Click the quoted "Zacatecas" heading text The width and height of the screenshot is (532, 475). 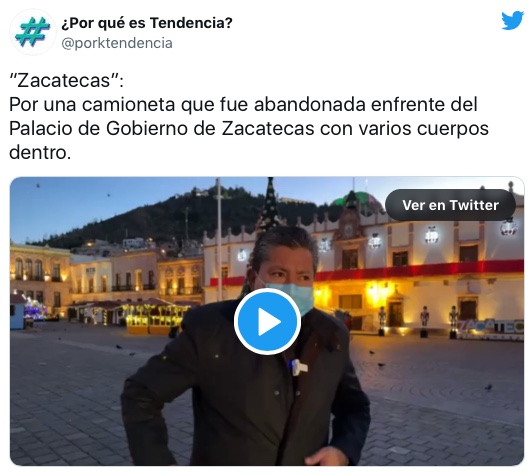click(66, 81)
